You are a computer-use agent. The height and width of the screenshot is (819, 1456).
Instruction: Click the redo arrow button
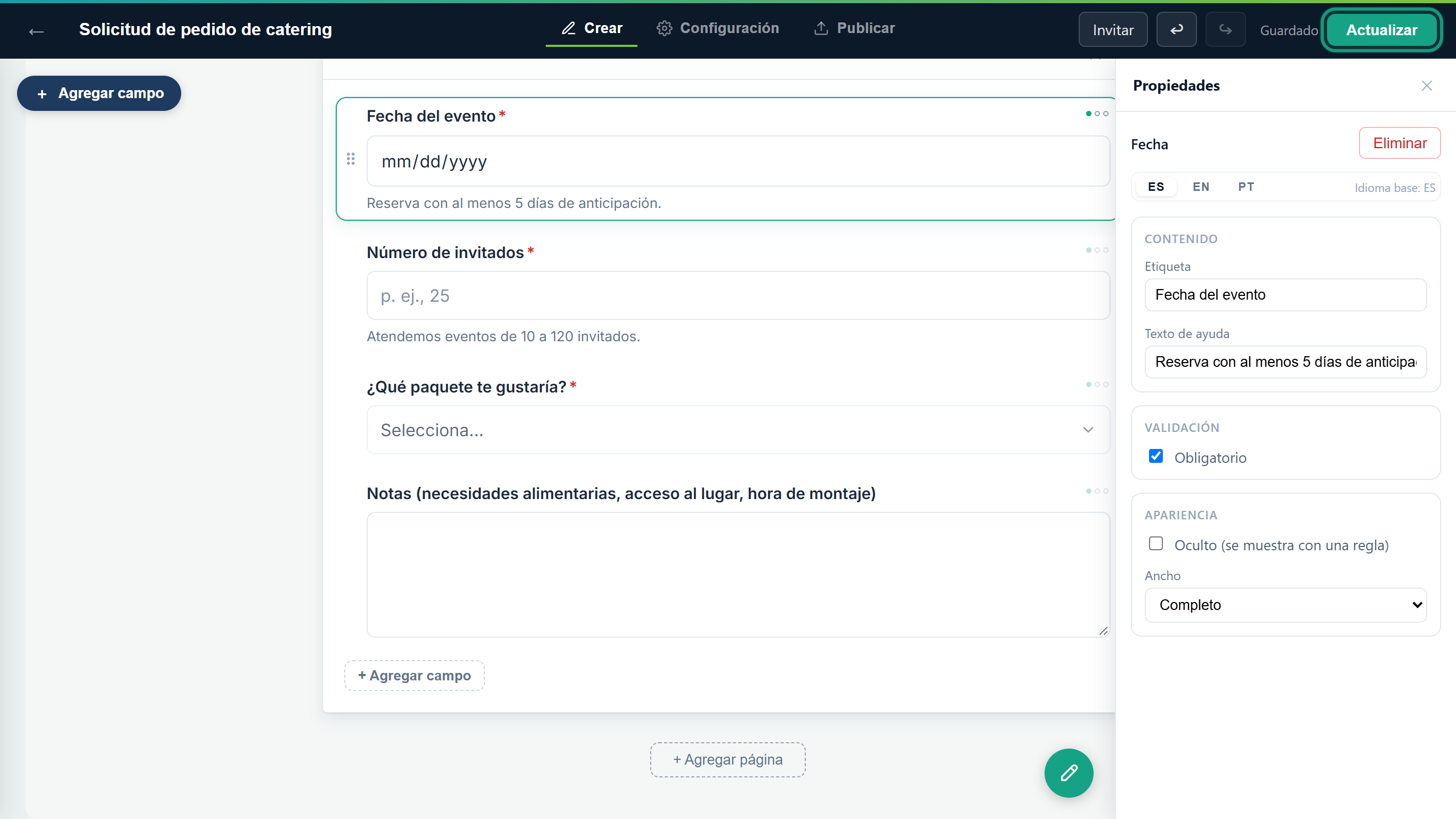click(x=1225, y=29)
